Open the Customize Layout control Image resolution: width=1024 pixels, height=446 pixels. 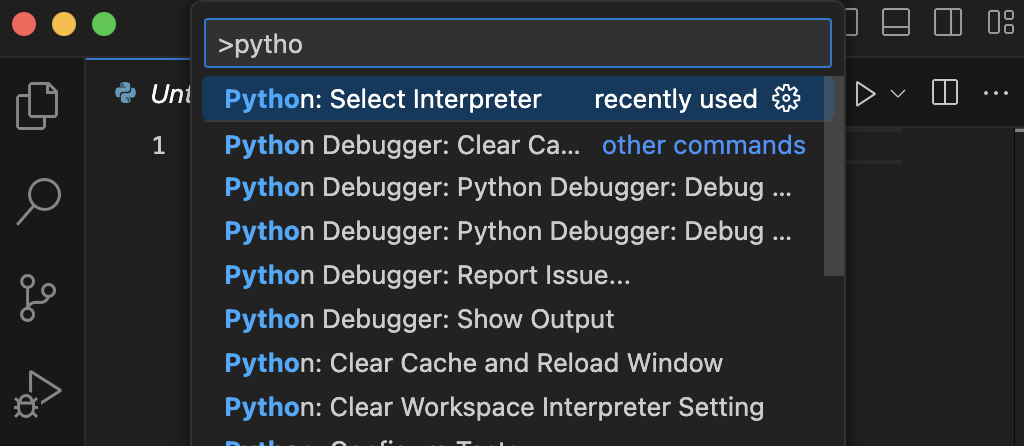point(1000,22)
